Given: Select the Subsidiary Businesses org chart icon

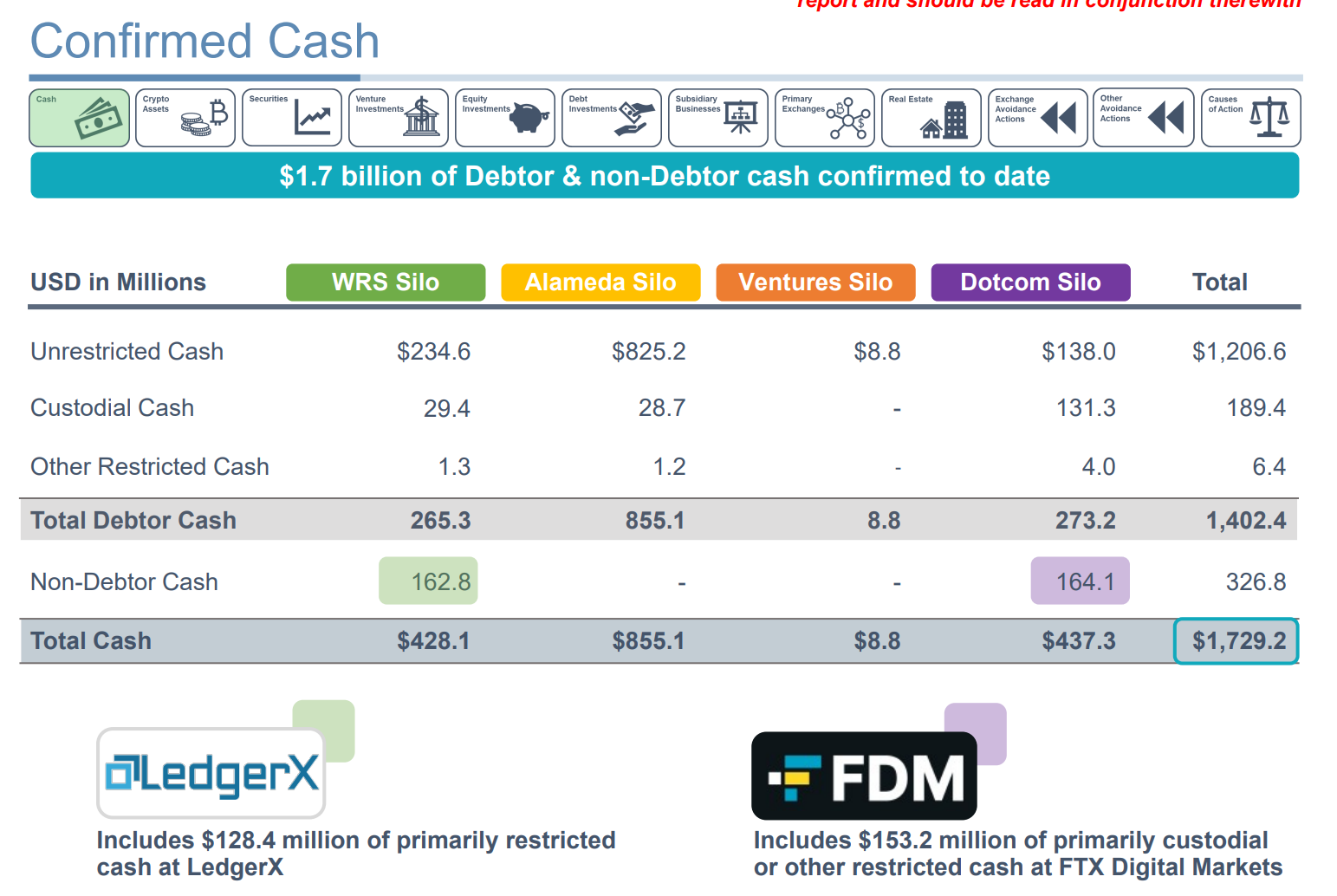Looking at the screenshot, I should [x=717, y=117].
